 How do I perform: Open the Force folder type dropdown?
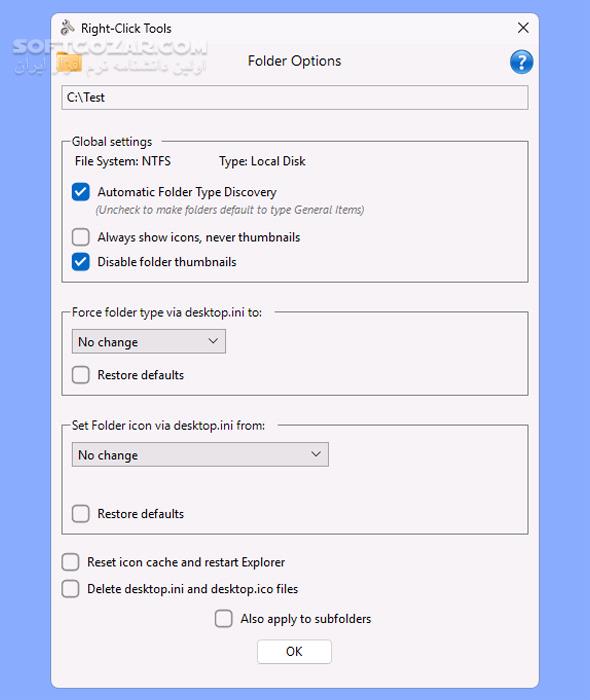click(x=149, y=342)
